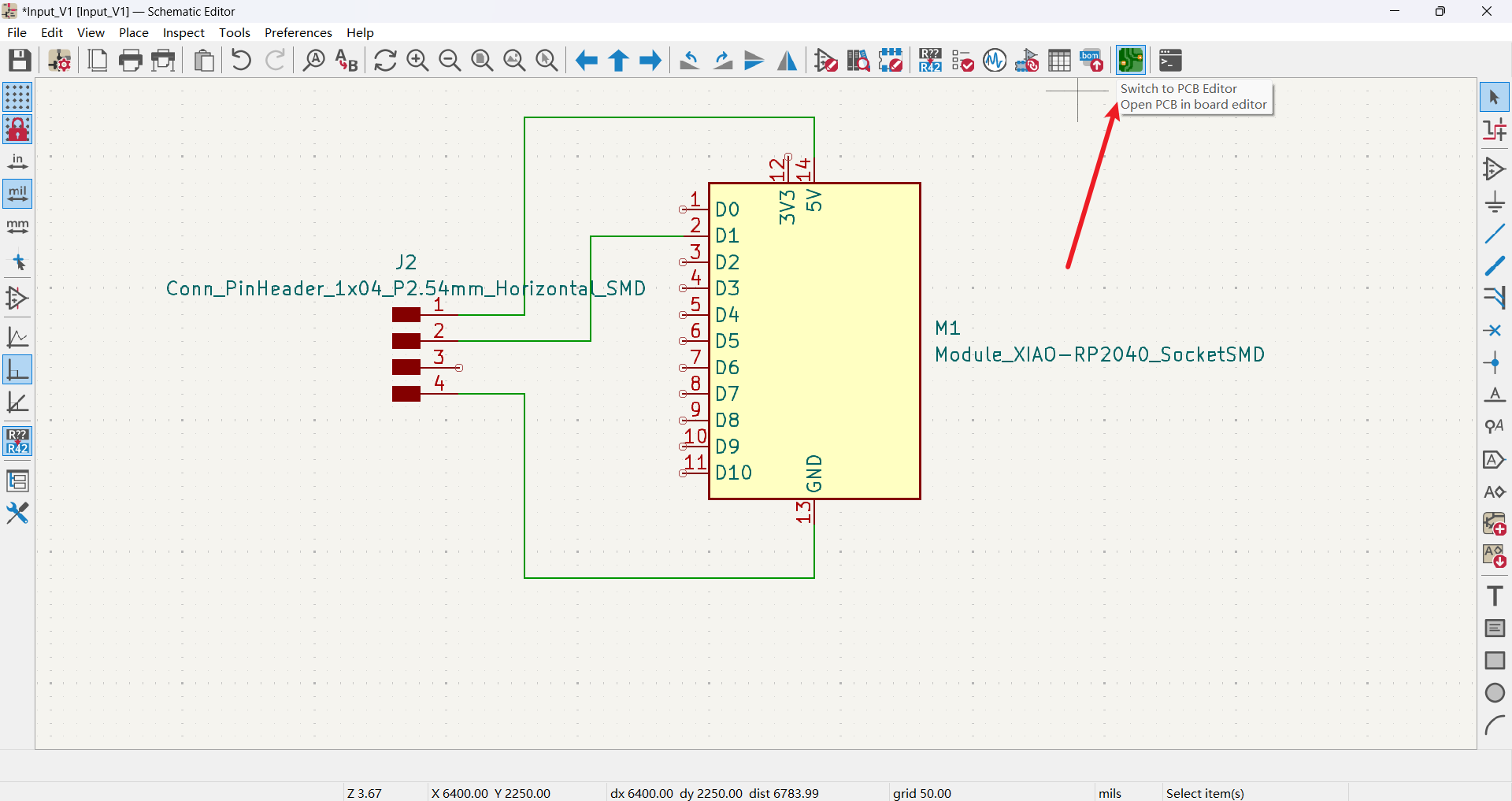Zoom to fit objects

(514, 60)
